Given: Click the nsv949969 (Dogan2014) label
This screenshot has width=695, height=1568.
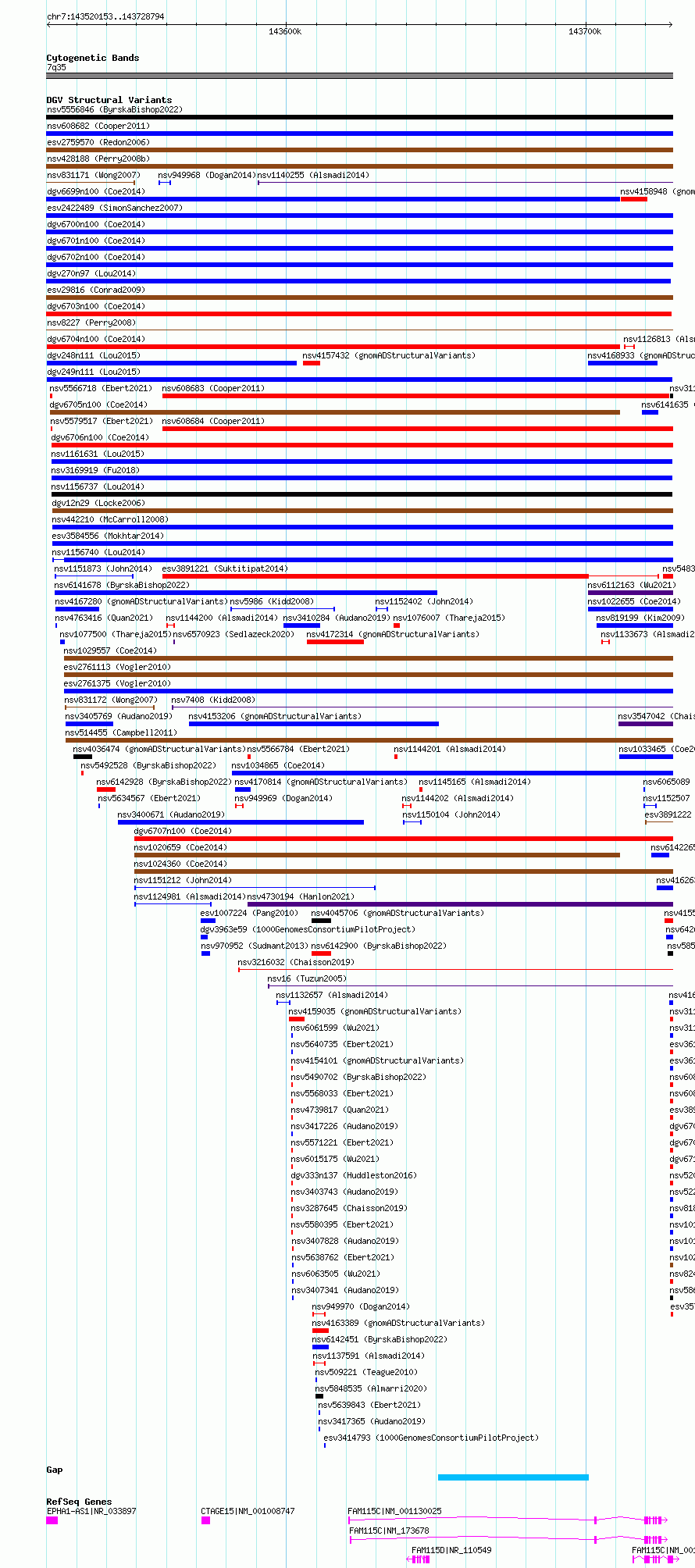Looking at the screenshot, I should pos(283,798).
